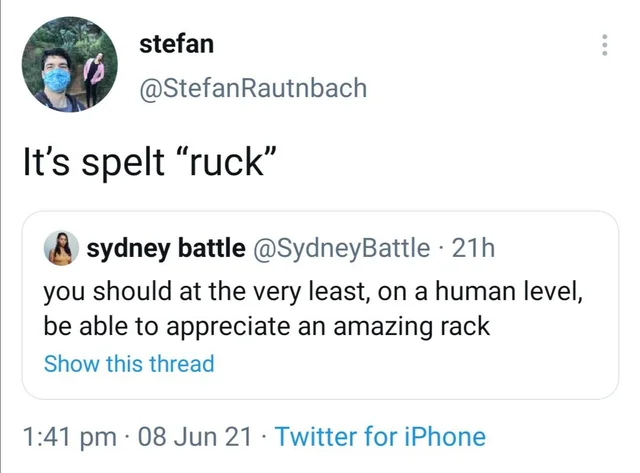The width and height of the screenshot is (640, 473).
Task: Click the Twitter for iPhone source link
Action: [x=379, y=437]
